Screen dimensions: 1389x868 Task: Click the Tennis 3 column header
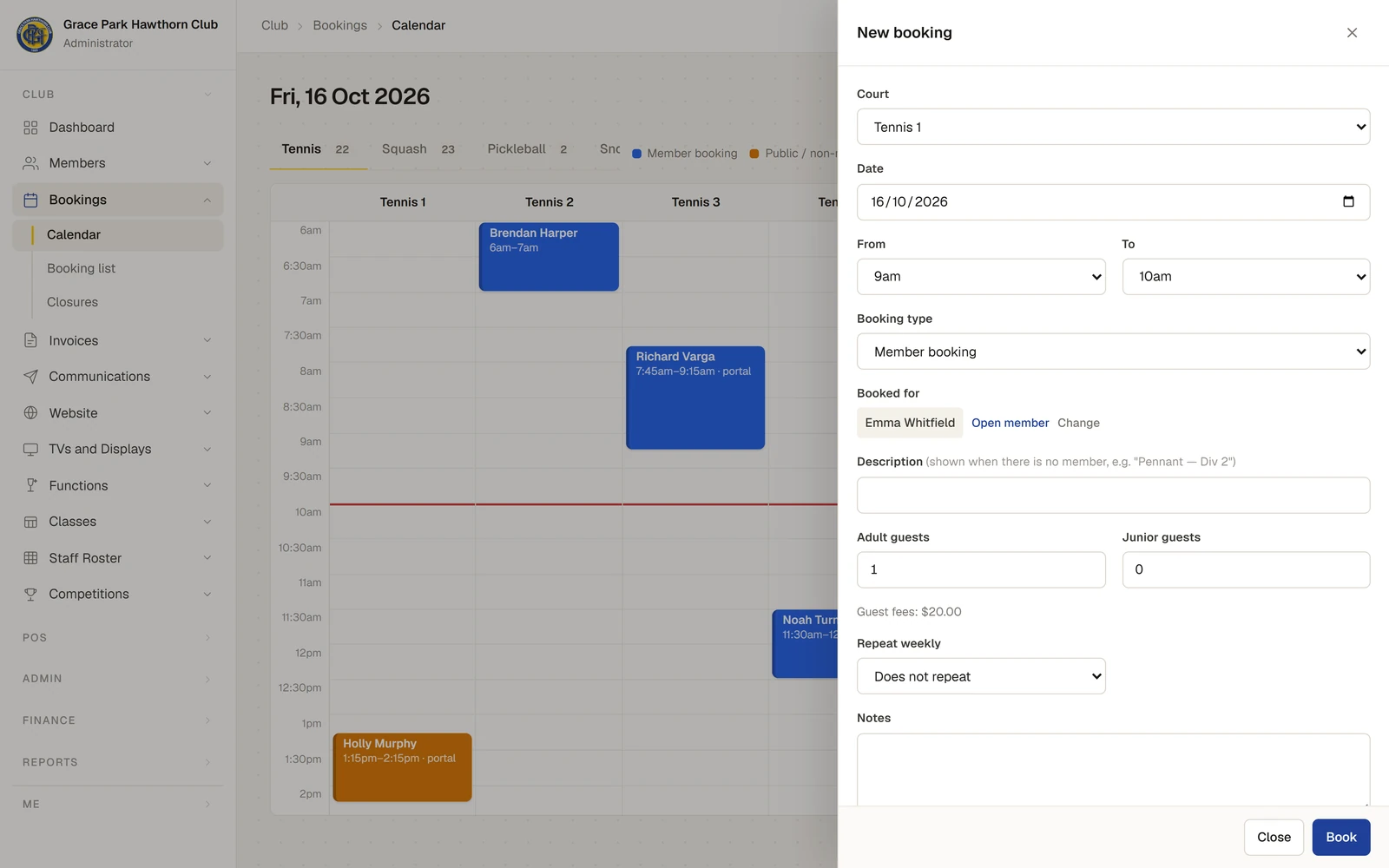(695, 202)
